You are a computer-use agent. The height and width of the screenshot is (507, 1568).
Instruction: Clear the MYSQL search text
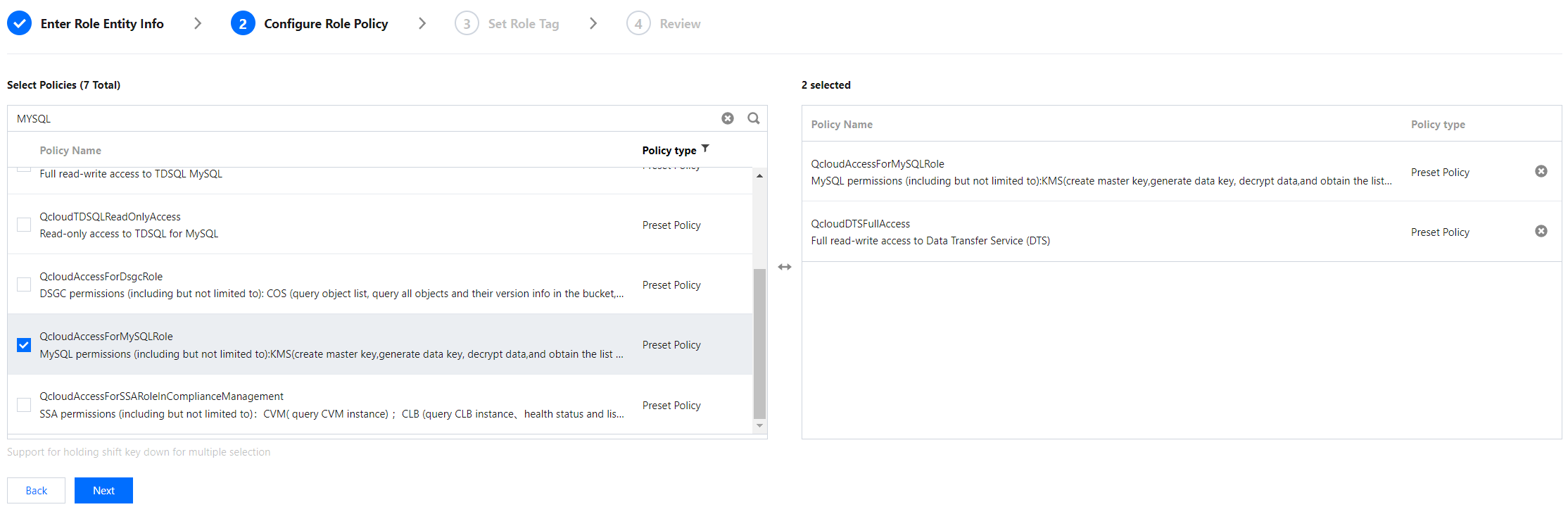[728, 118]
